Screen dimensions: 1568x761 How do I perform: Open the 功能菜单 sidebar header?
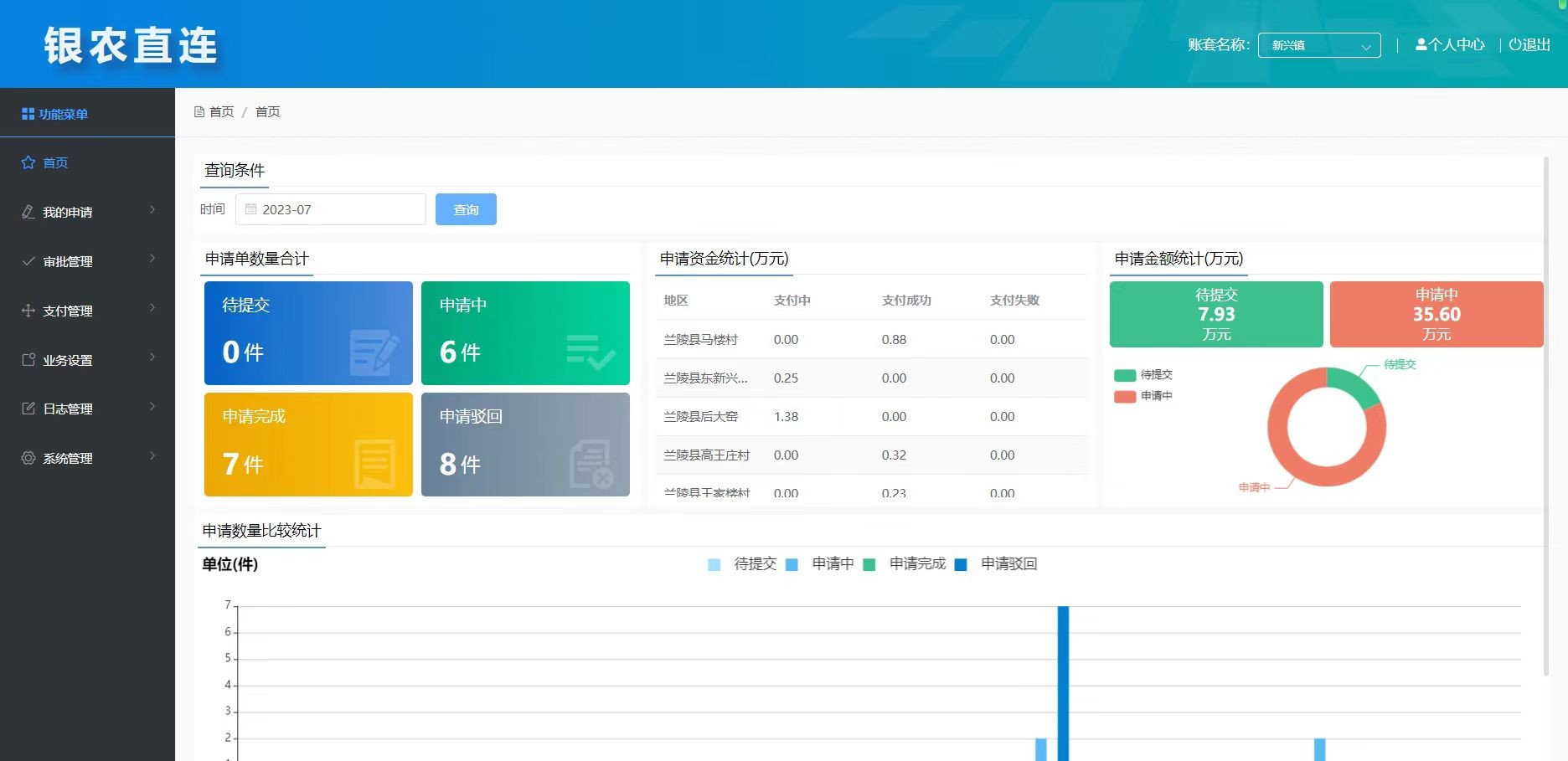(x=55, y=114)
